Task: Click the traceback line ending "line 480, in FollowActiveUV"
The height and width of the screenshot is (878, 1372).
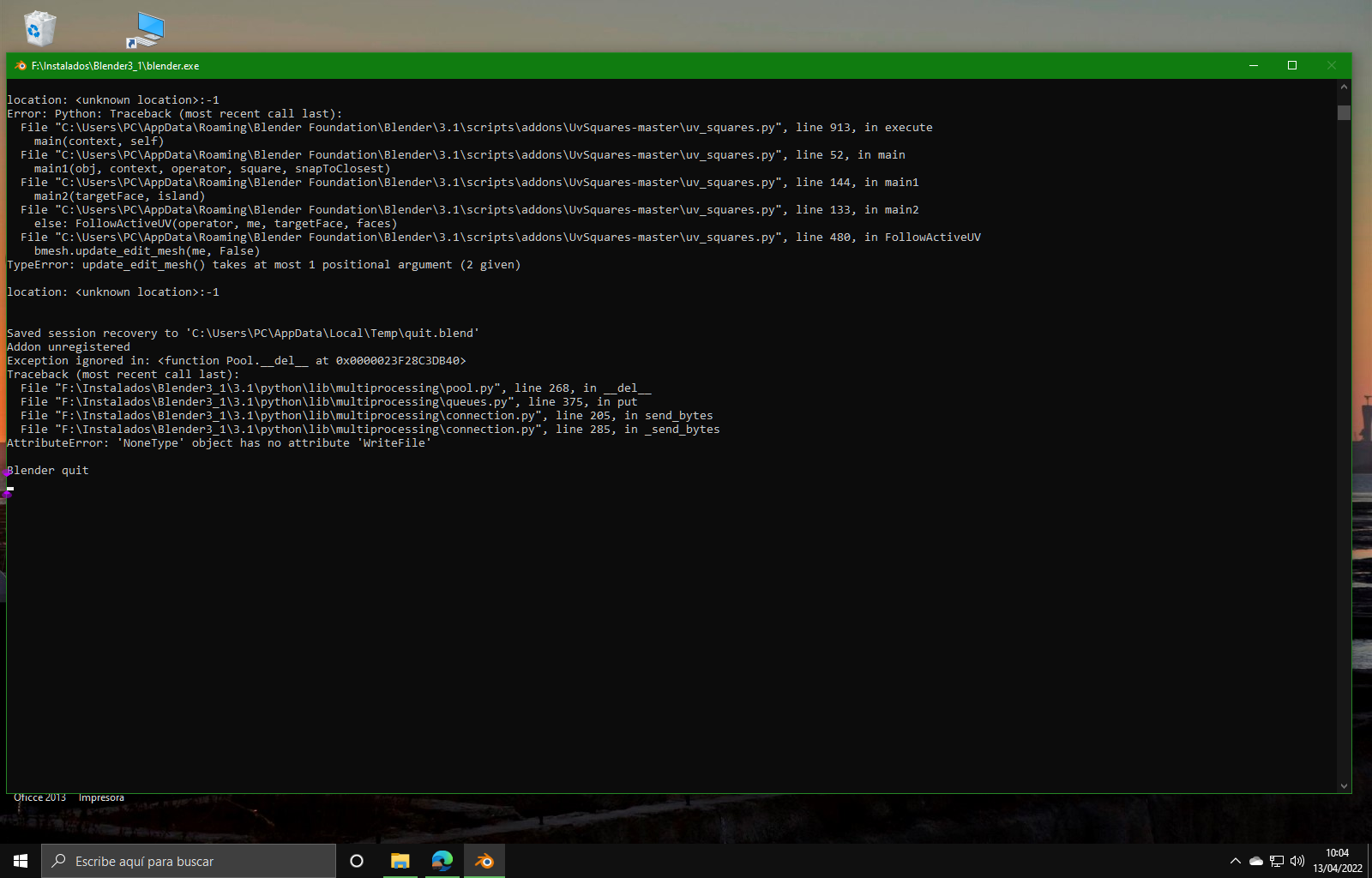Action: click(x=501, y=238)
